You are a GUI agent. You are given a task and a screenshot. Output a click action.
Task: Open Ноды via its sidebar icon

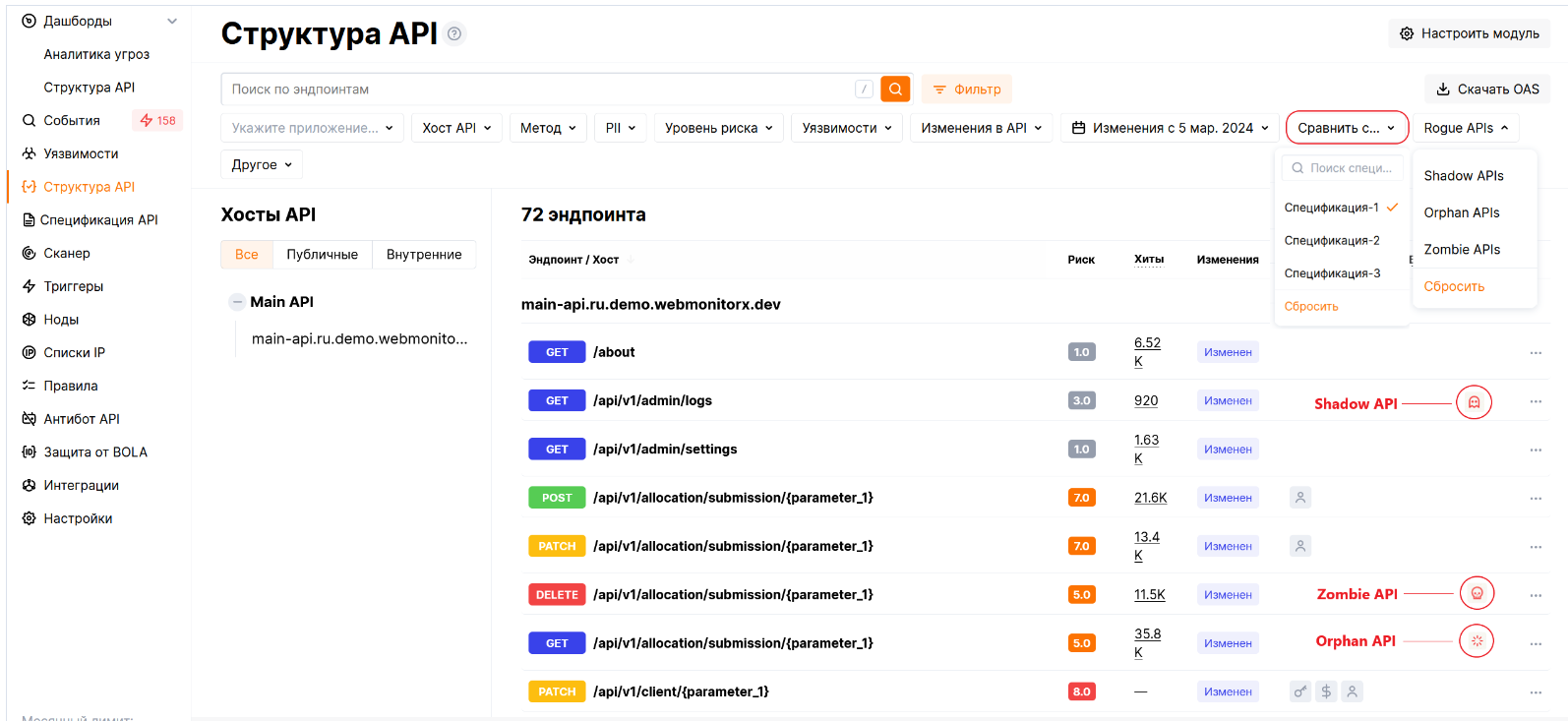coord(29,320)
